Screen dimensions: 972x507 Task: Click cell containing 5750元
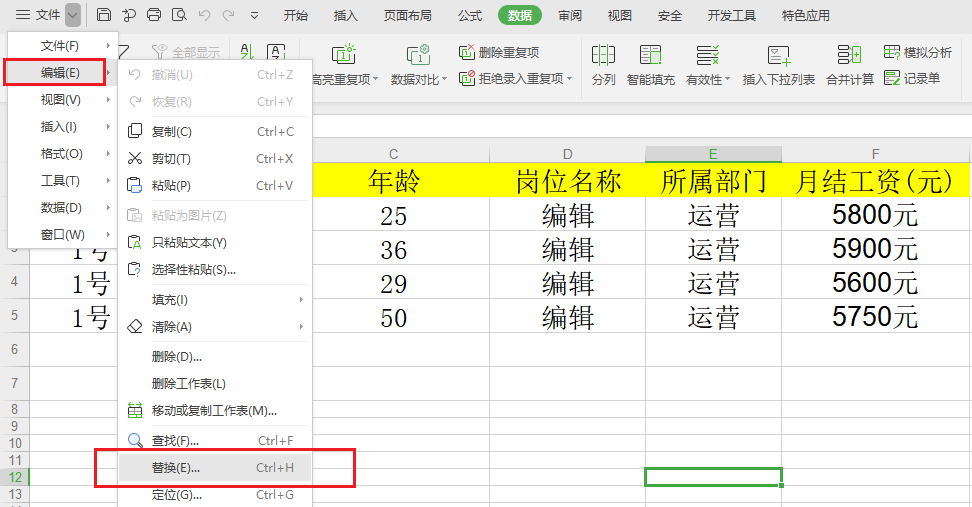(875, 316)
